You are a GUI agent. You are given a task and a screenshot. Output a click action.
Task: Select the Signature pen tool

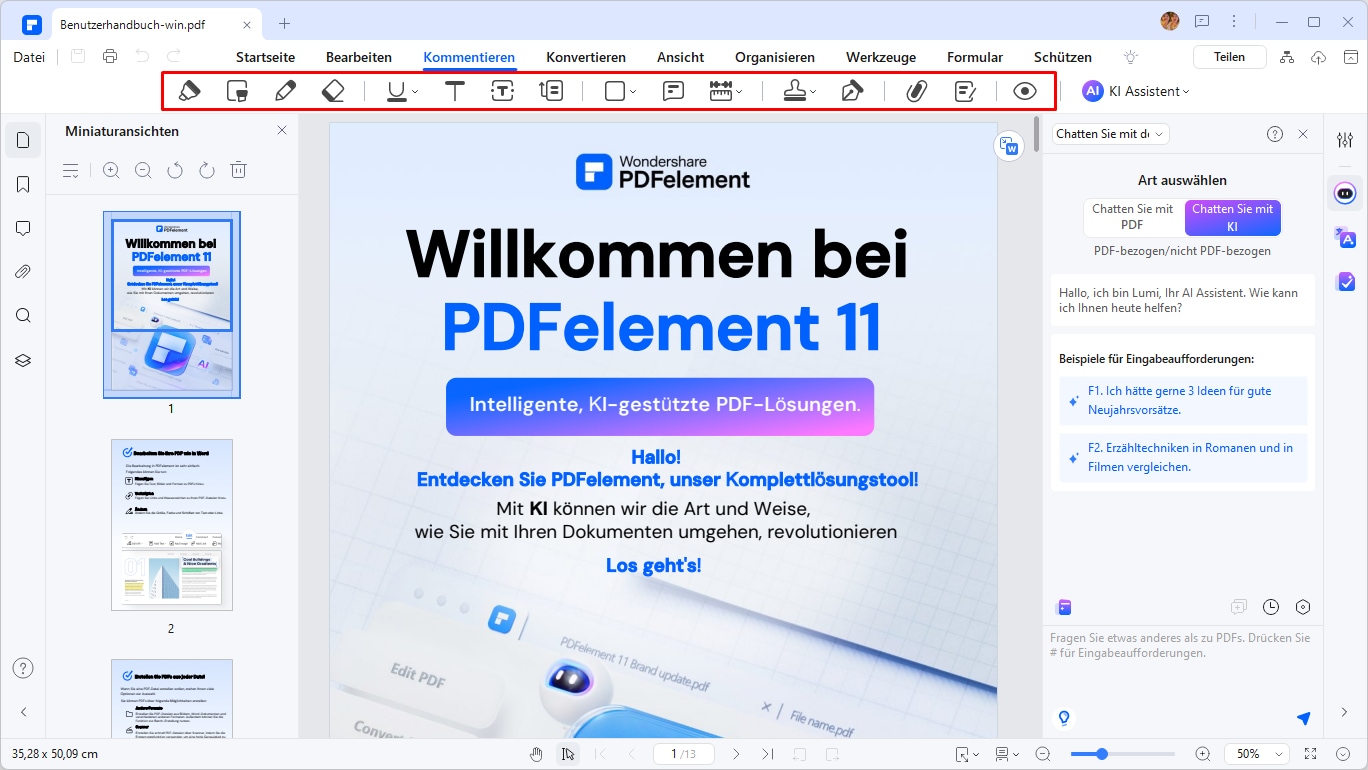pyautogui.click(x=852, y=91)
